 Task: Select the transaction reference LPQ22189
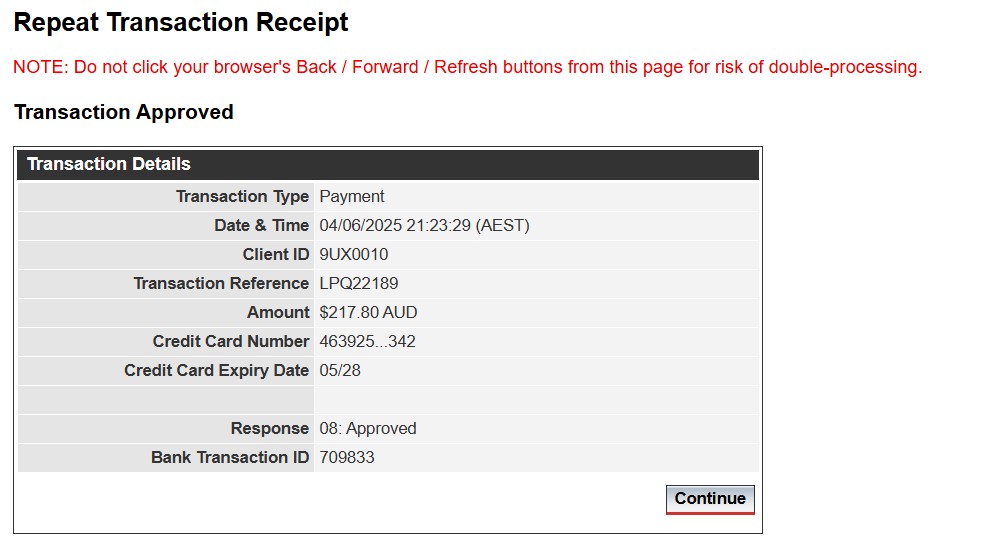pyautogui.click(x=358, y=283)
